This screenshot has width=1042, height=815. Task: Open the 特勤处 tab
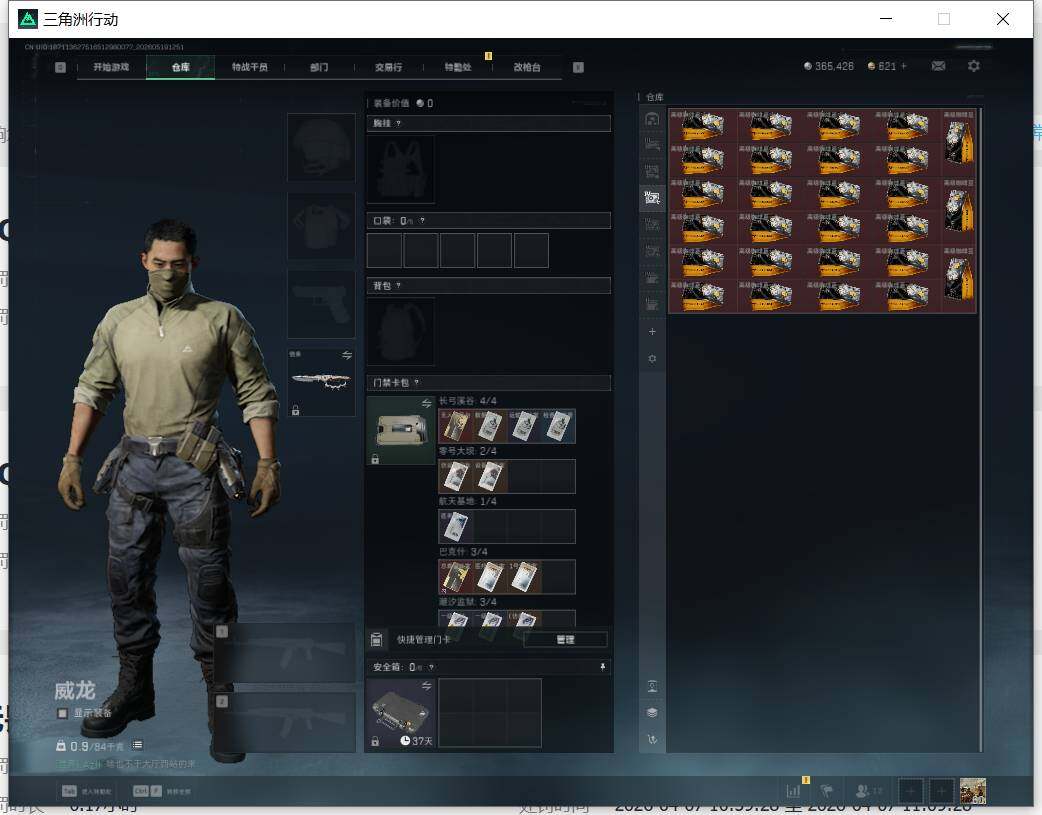pos(458,67)
